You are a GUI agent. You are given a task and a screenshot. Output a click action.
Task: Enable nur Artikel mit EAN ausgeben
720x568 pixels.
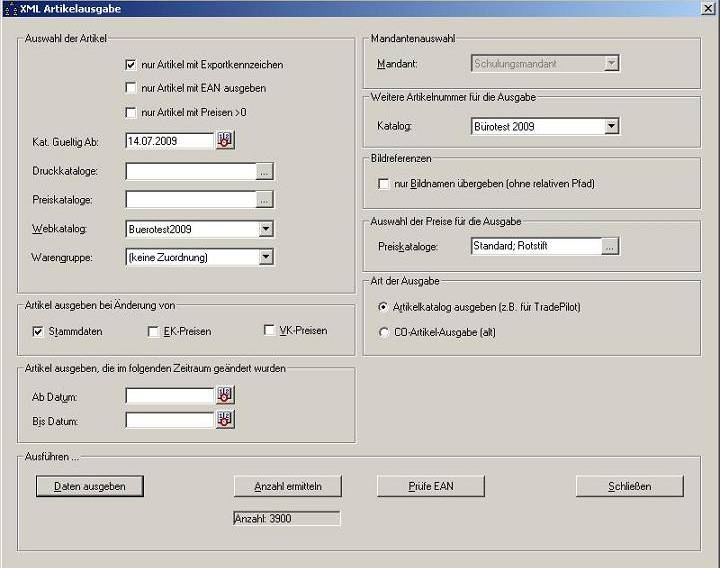pos(131,88)
